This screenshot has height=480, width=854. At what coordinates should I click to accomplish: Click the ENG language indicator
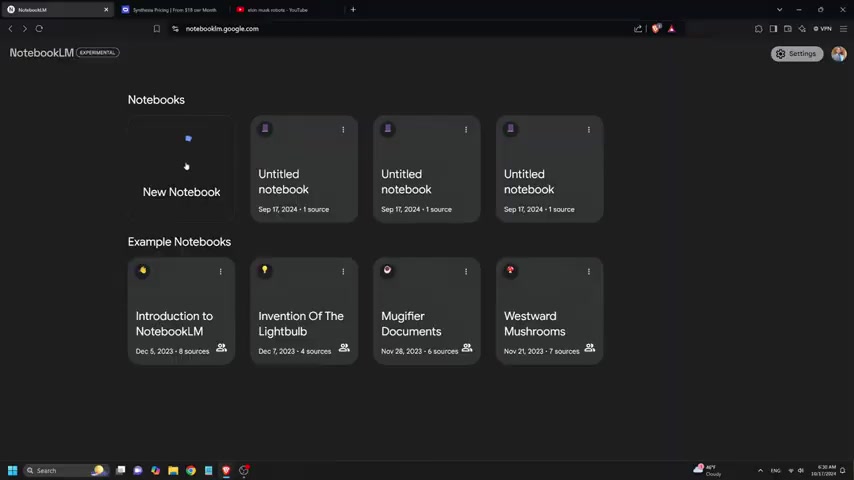[776, 470]
